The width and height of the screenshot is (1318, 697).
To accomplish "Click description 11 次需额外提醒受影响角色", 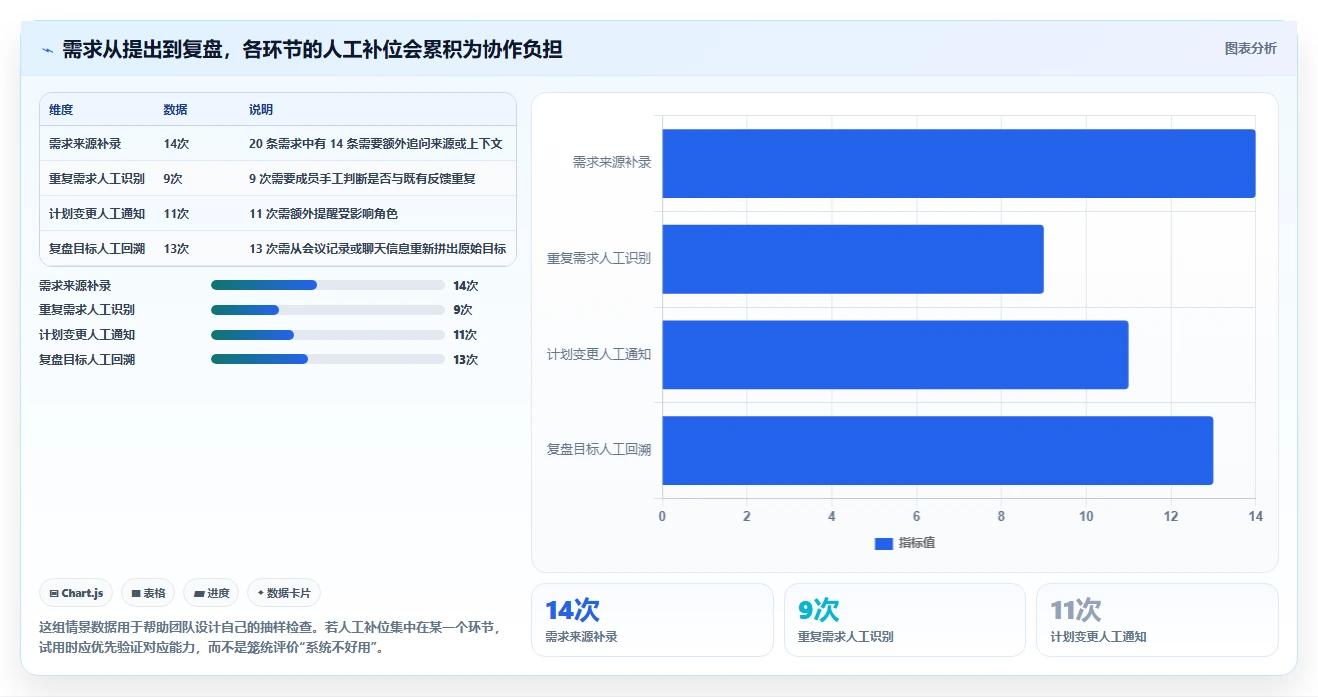I will (x=324, y=214).
